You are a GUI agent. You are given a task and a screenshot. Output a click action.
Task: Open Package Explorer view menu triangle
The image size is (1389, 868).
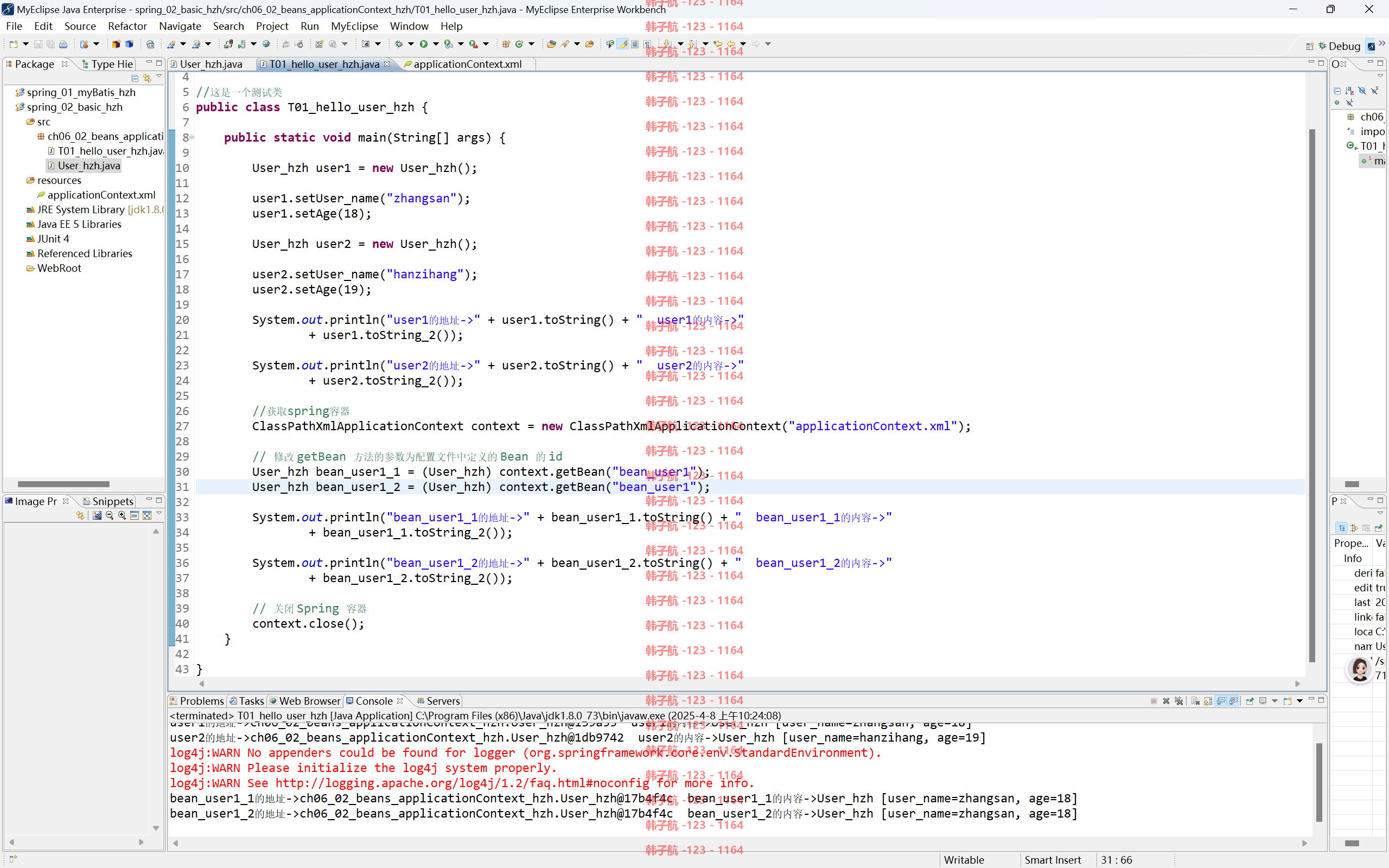click(159, 76)
